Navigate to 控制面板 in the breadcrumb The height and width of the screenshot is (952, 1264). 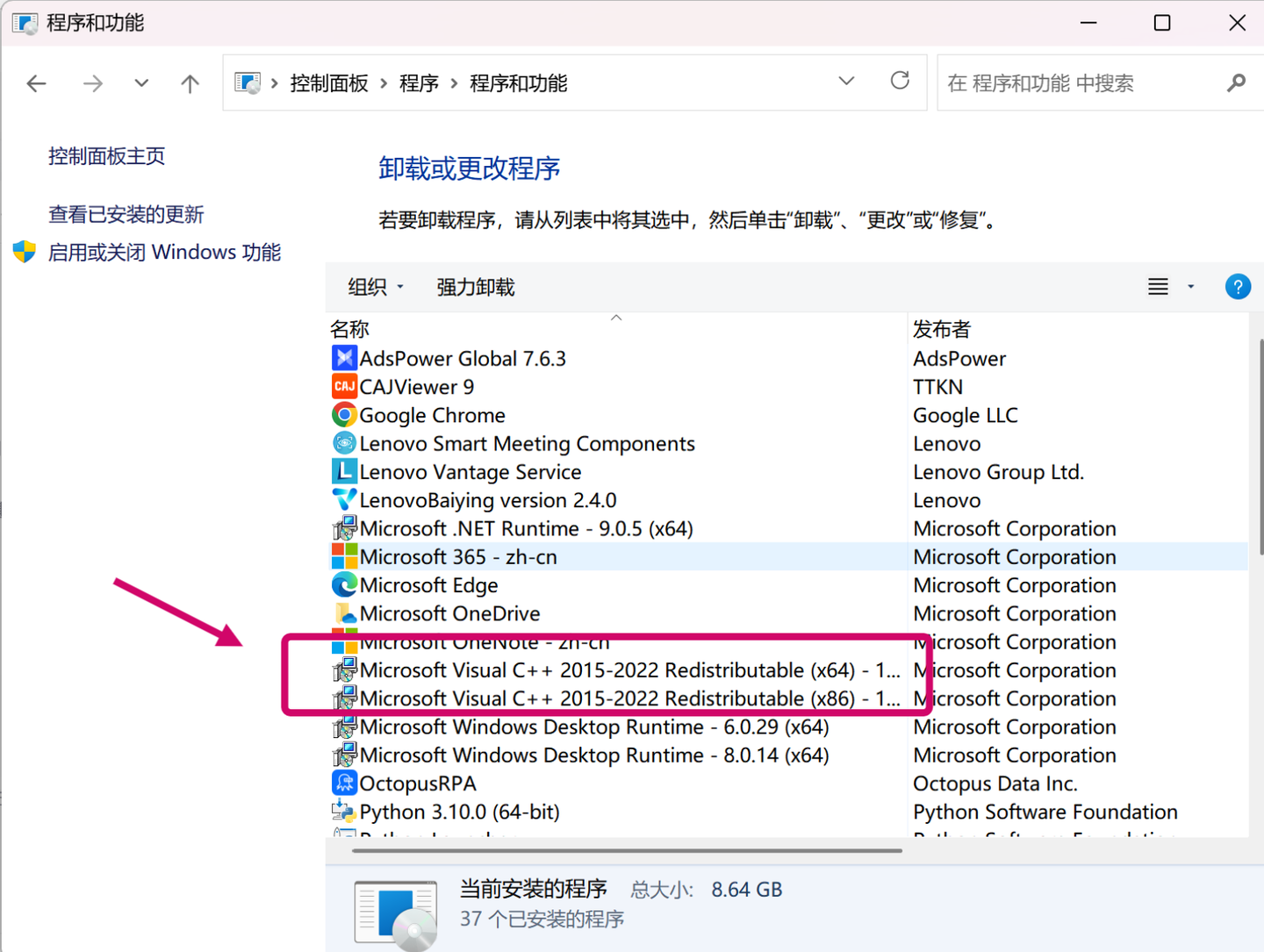click(x=328, y=82)
